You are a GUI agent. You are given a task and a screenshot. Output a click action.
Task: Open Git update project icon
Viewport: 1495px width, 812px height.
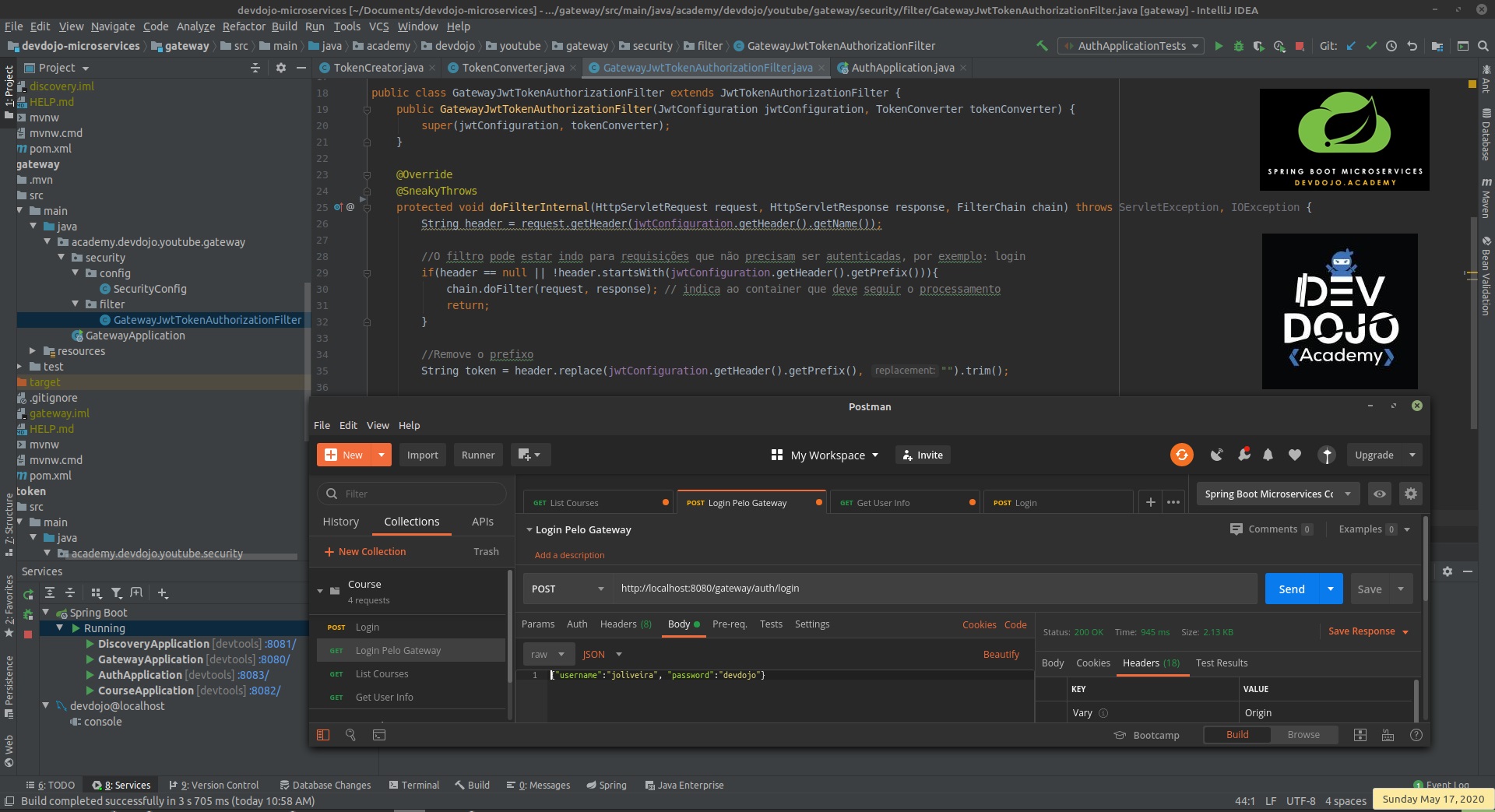tap(1352, 46)
